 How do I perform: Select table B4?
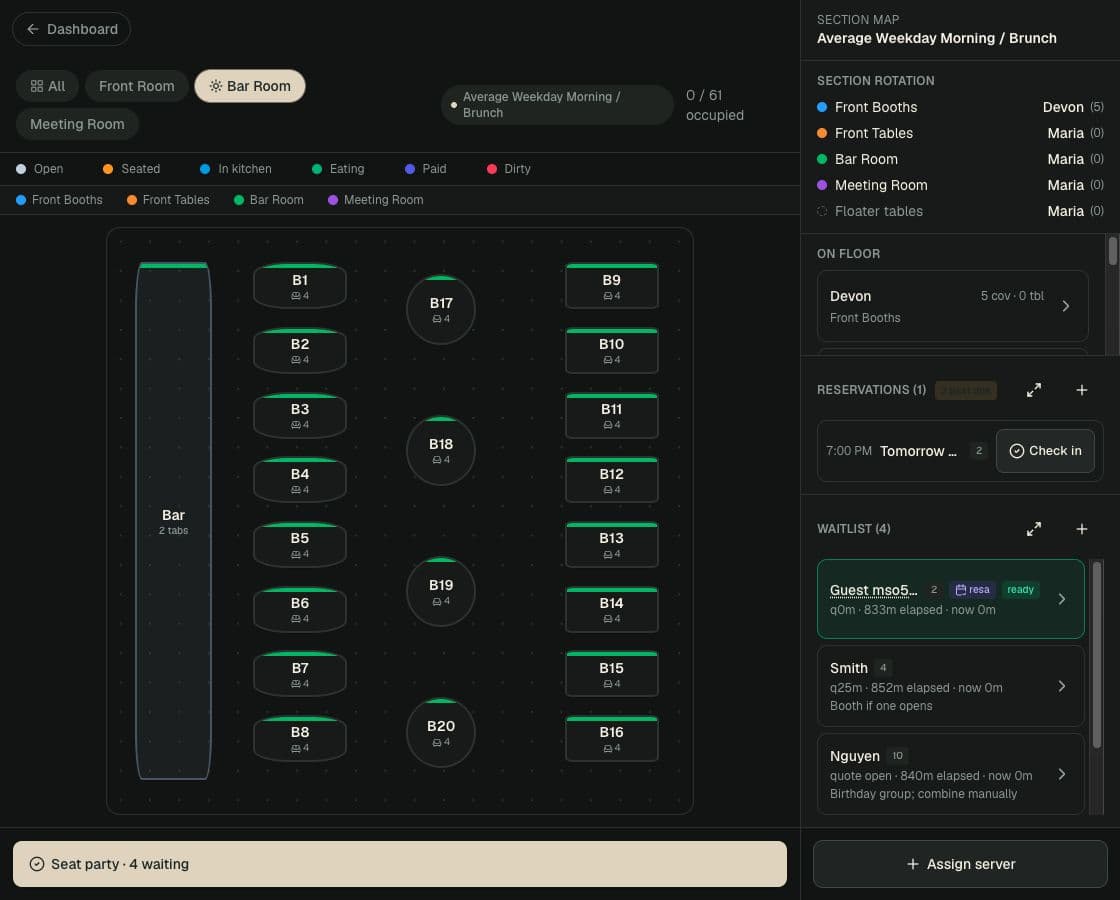300,480
